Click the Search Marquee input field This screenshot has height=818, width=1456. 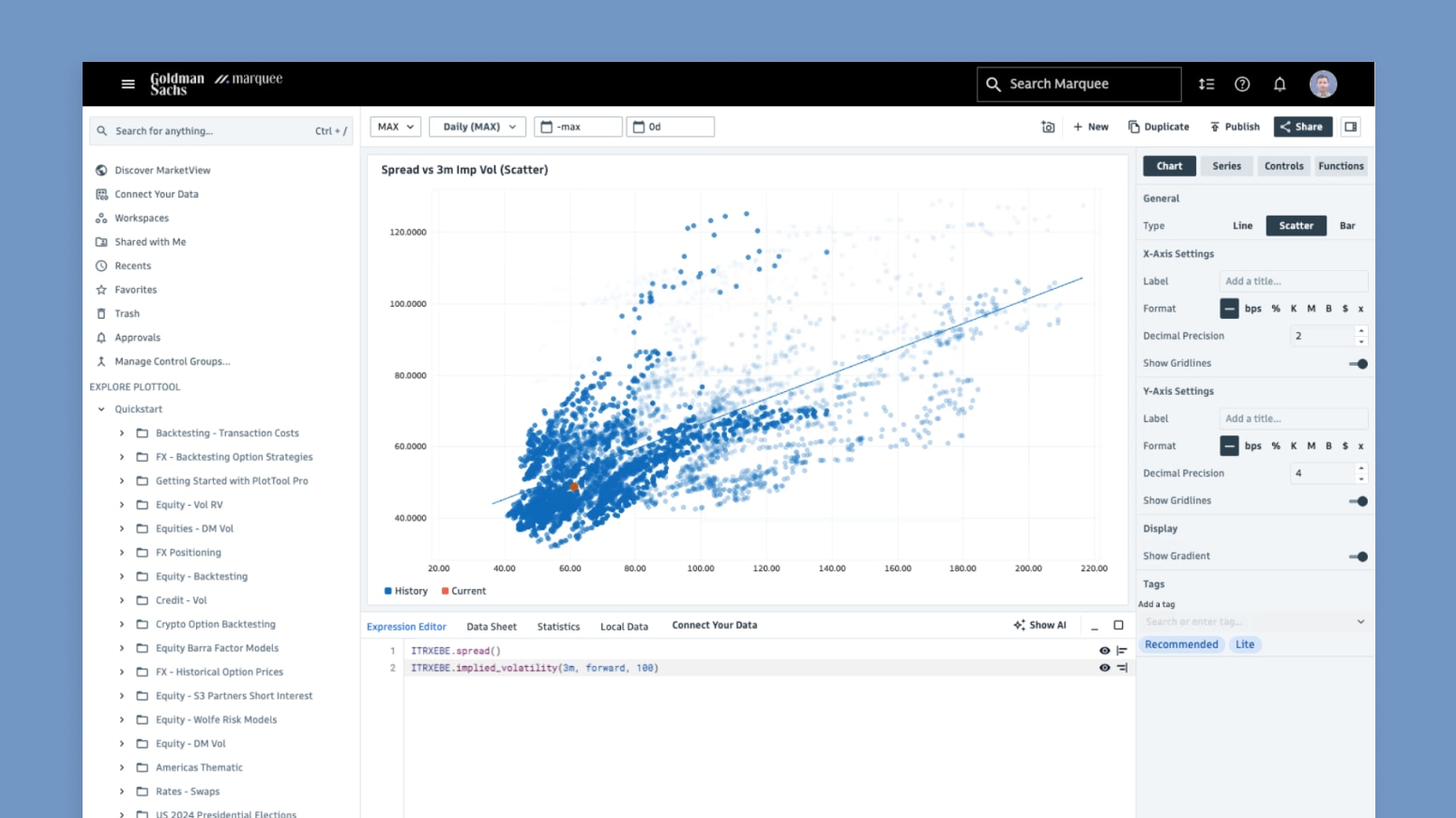(x=1079, y=84)
